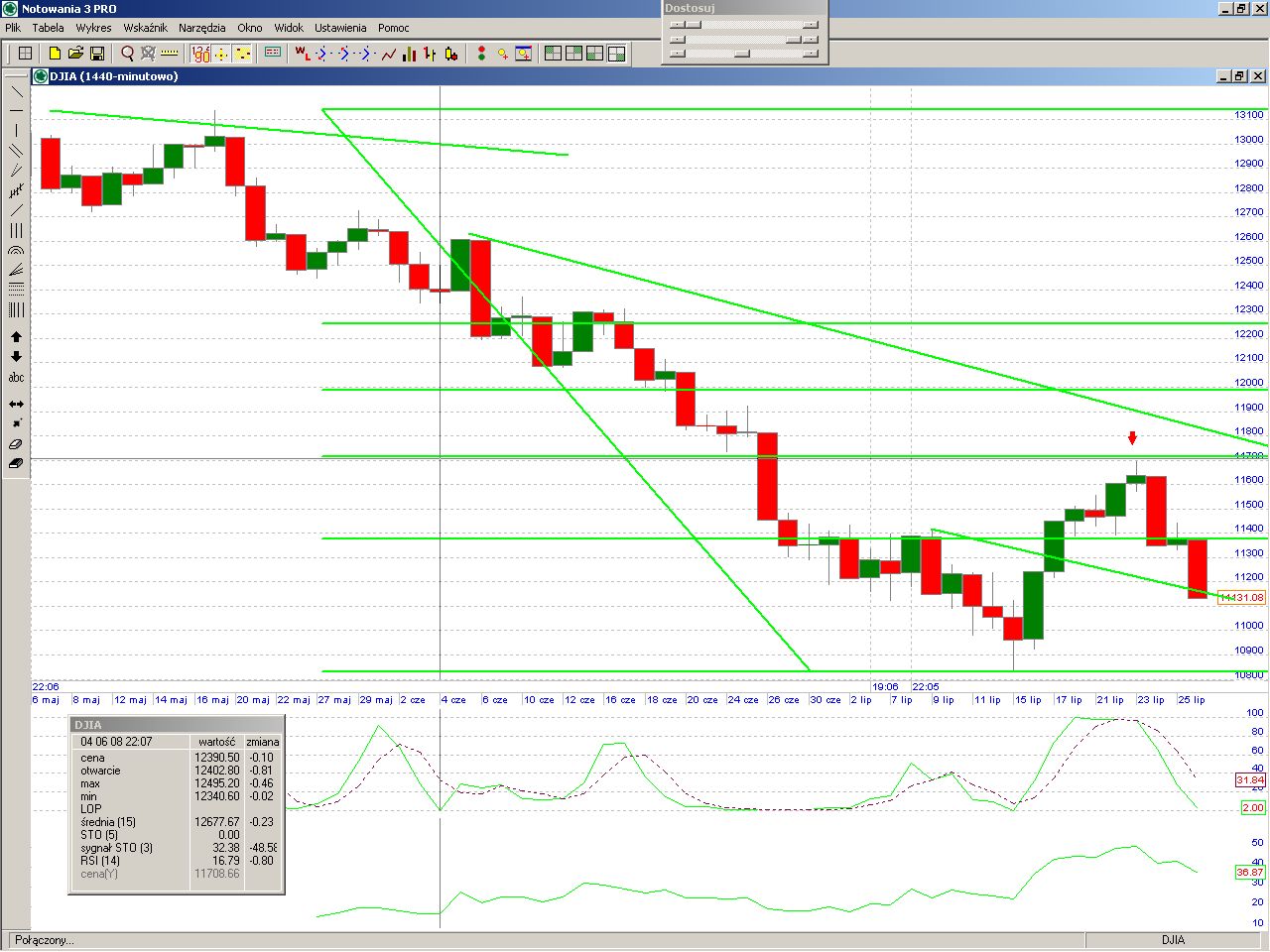The height and width of the screenshot is (952, 1270).
Task: Click the DJIA data panel title bar
Action: 177,725
